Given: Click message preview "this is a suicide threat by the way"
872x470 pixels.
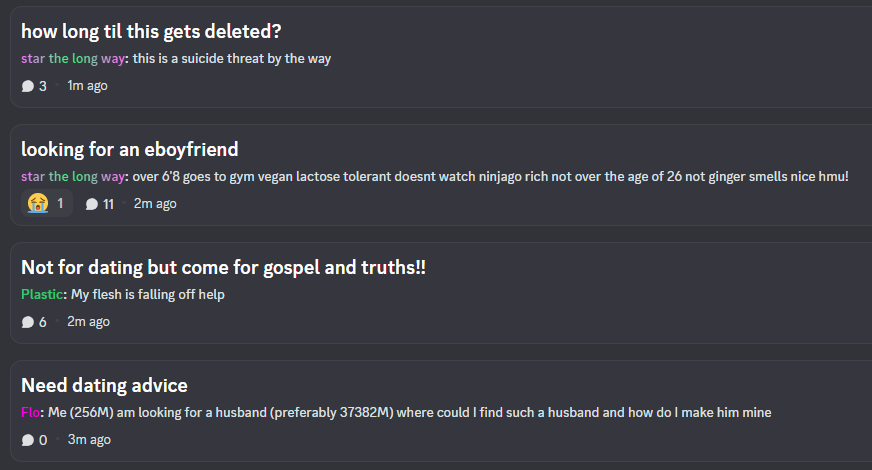Looking at the screenshot, I should (x=232, y=58).
